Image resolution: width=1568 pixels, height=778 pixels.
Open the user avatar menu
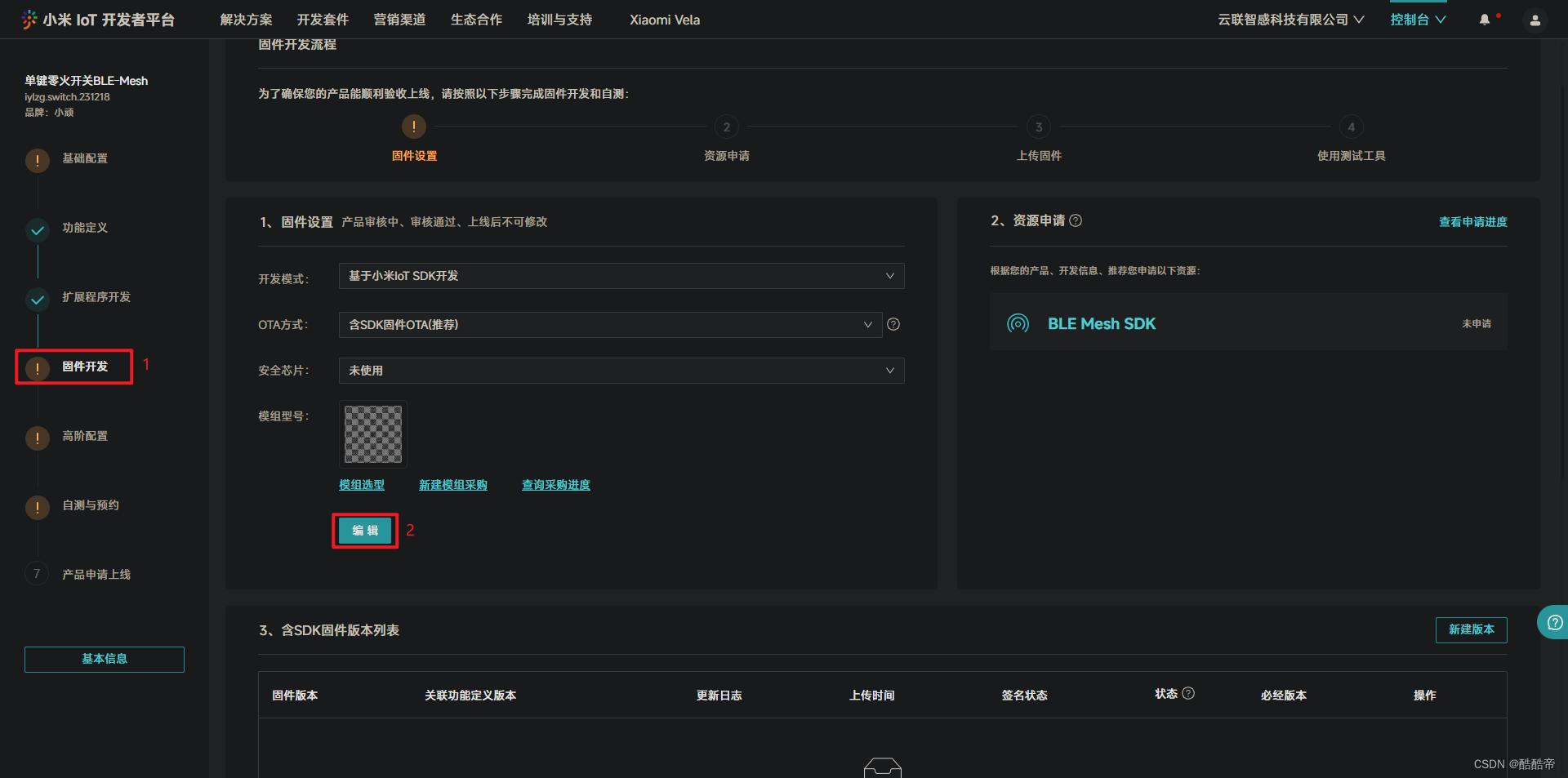tap(1535, 20)
